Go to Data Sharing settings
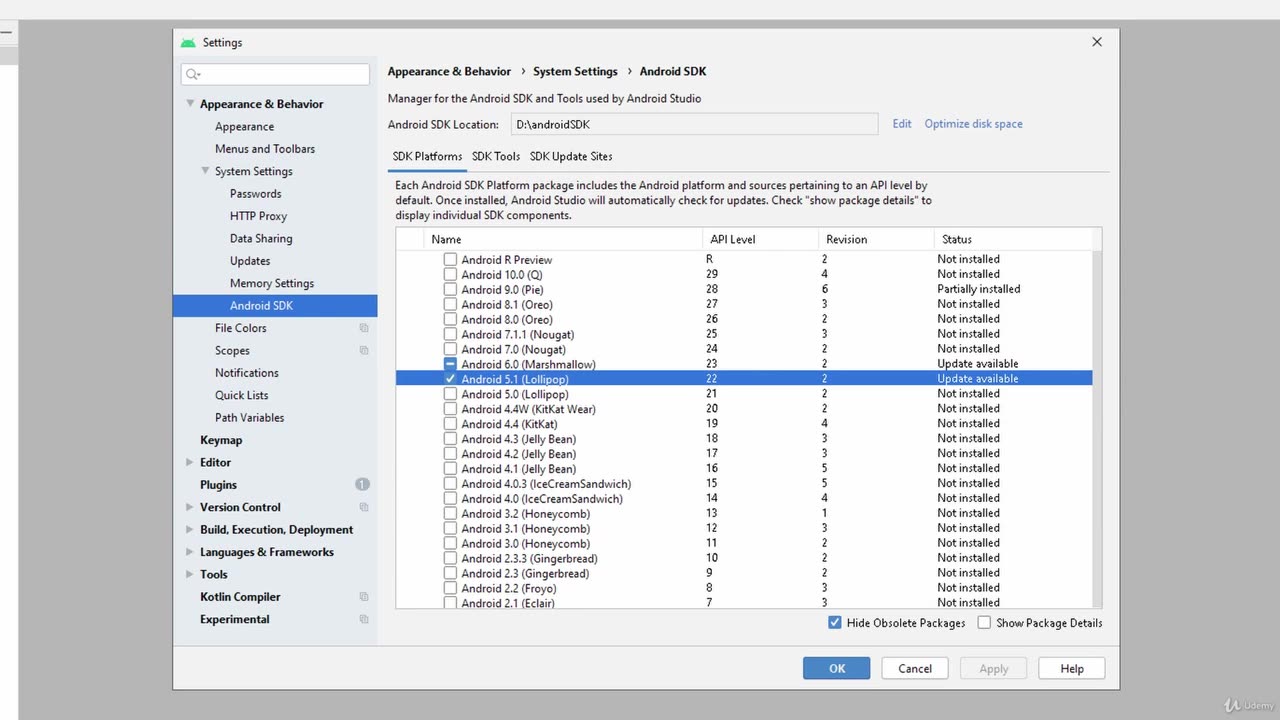The width and height of the screenshot is (1280, 720). [261, 239]
